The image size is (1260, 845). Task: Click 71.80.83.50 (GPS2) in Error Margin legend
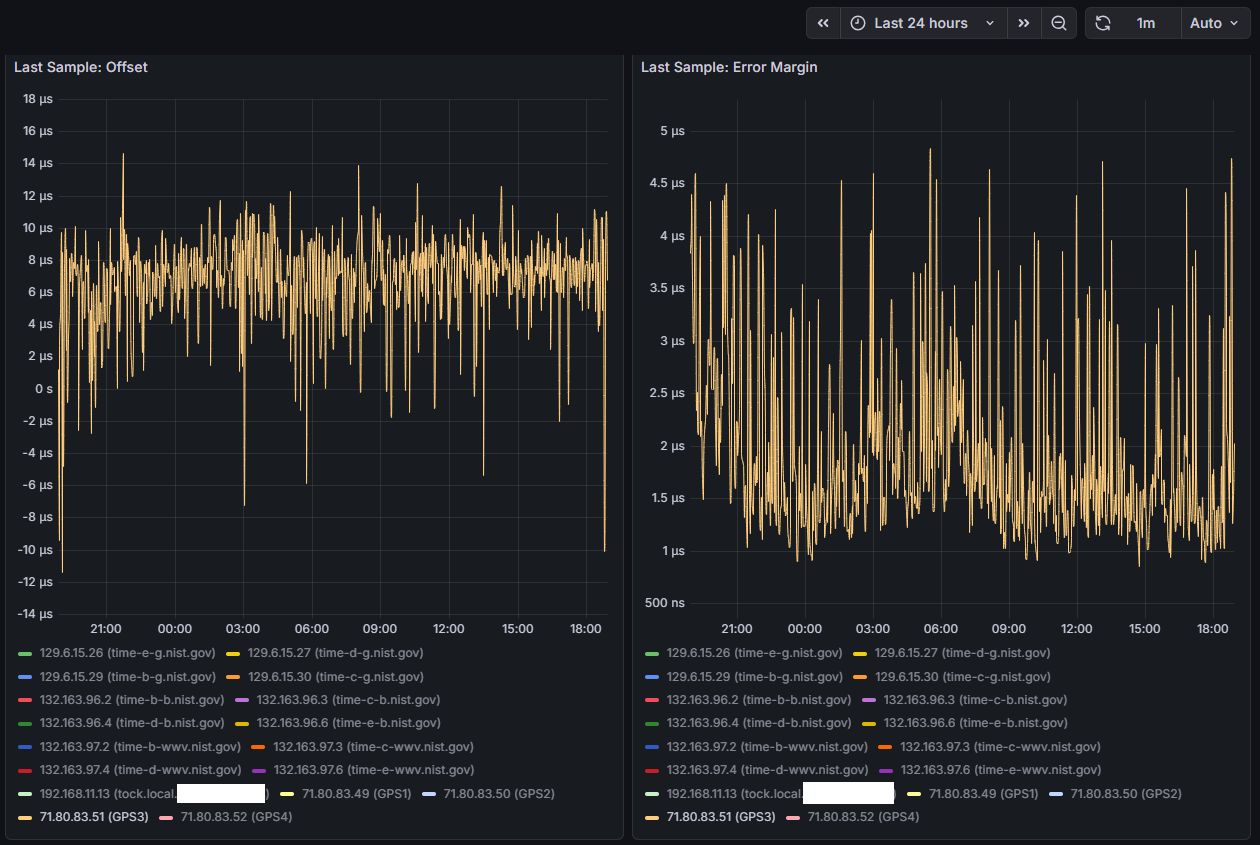pos(1126,794)
